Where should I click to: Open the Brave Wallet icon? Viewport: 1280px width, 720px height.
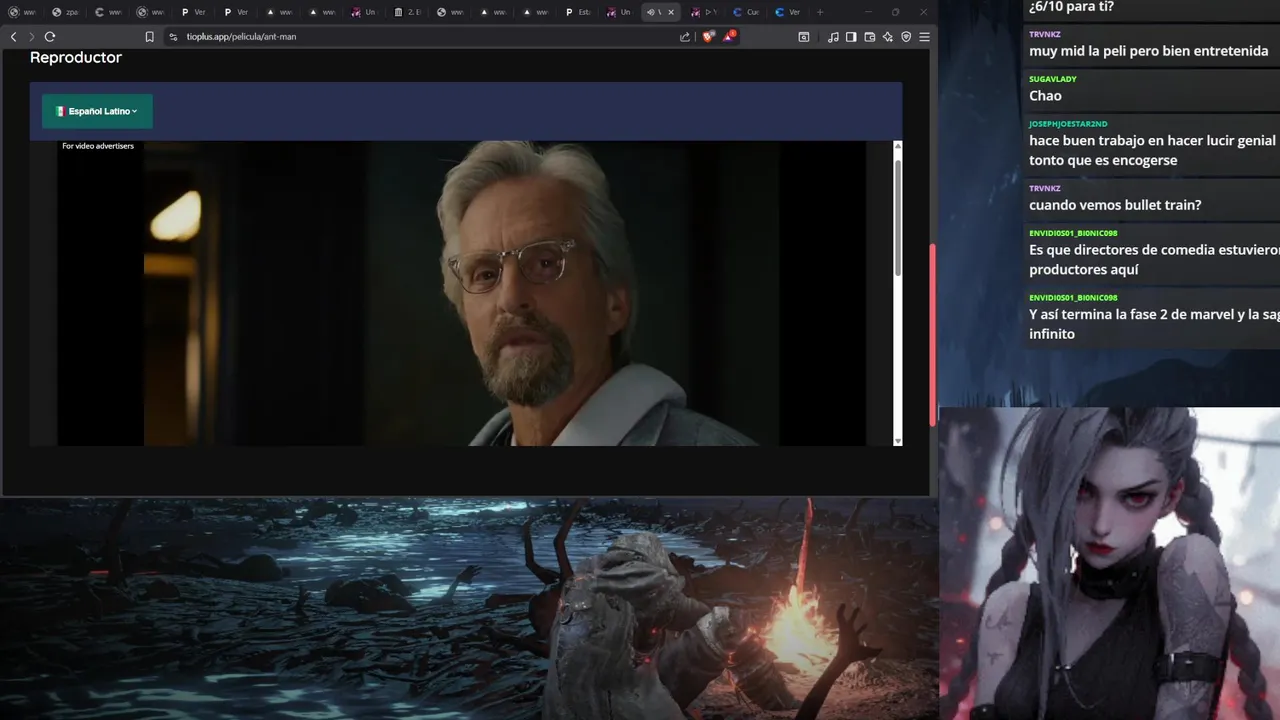[870, 37]
